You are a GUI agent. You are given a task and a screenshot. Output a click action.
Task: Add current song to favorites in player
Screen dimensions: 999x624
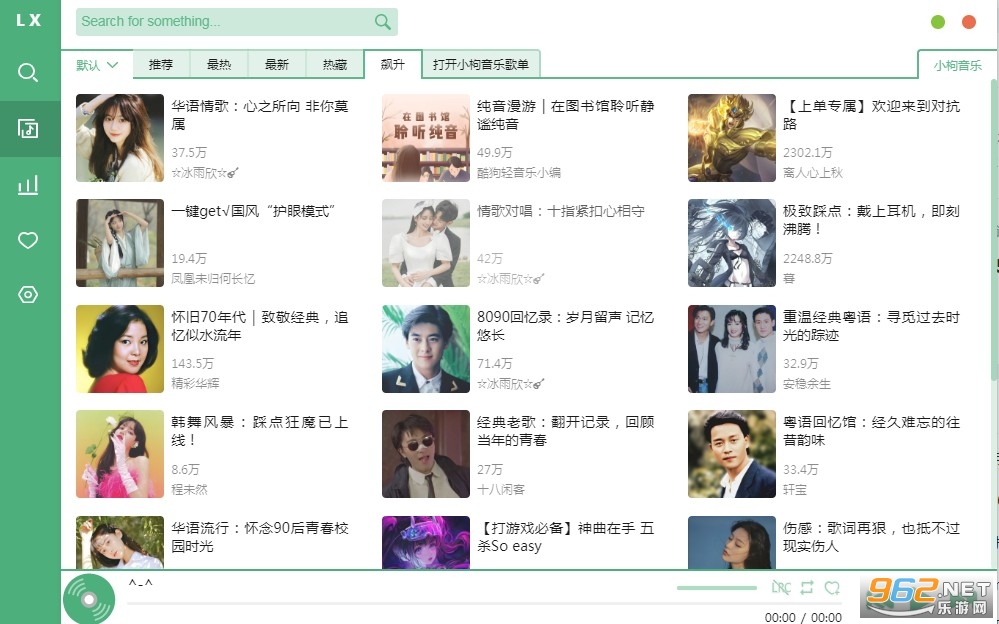(x=832, y=588)
